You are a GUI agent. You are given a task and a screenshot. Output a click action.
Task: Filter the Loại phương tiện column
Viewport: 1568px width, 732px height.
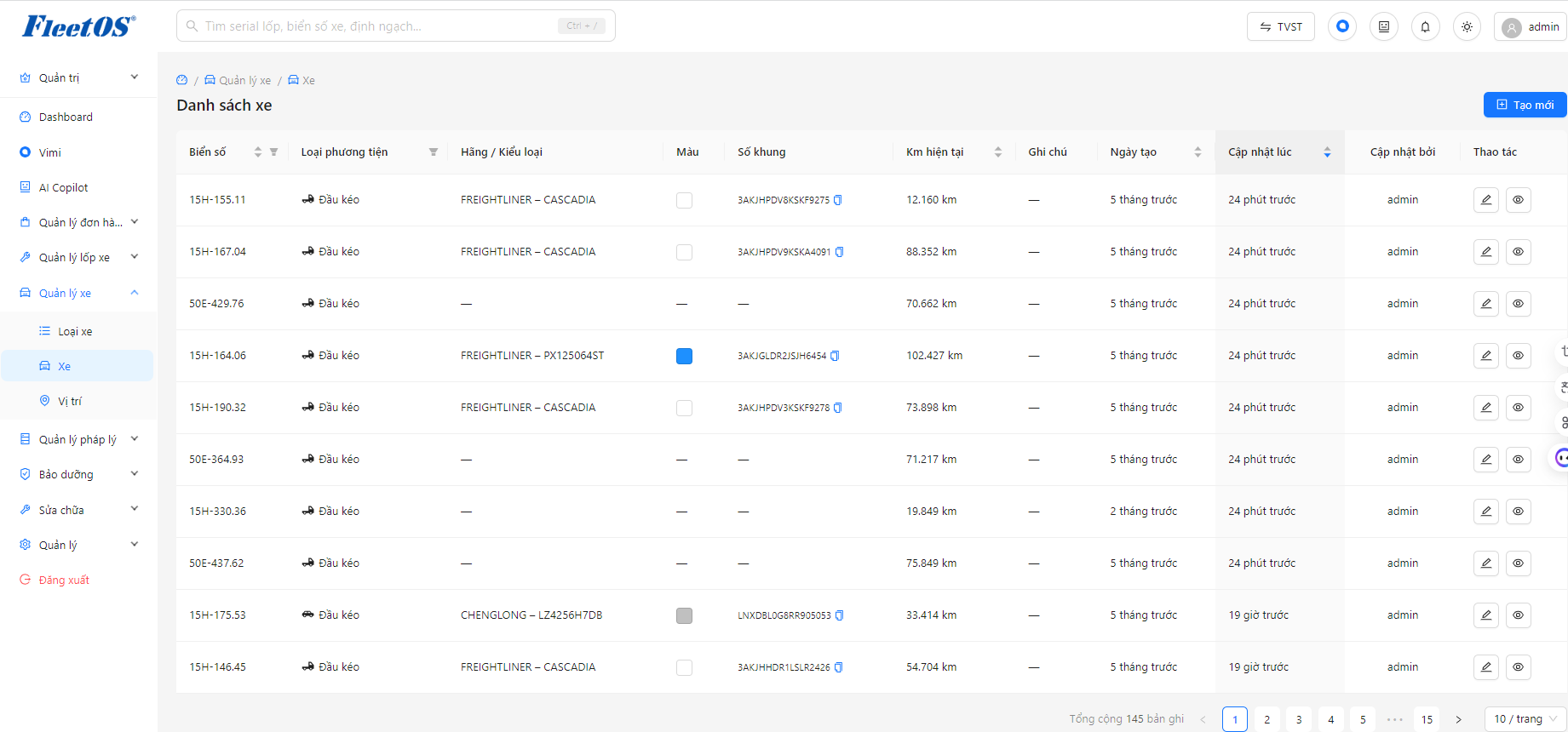[434, 152]
